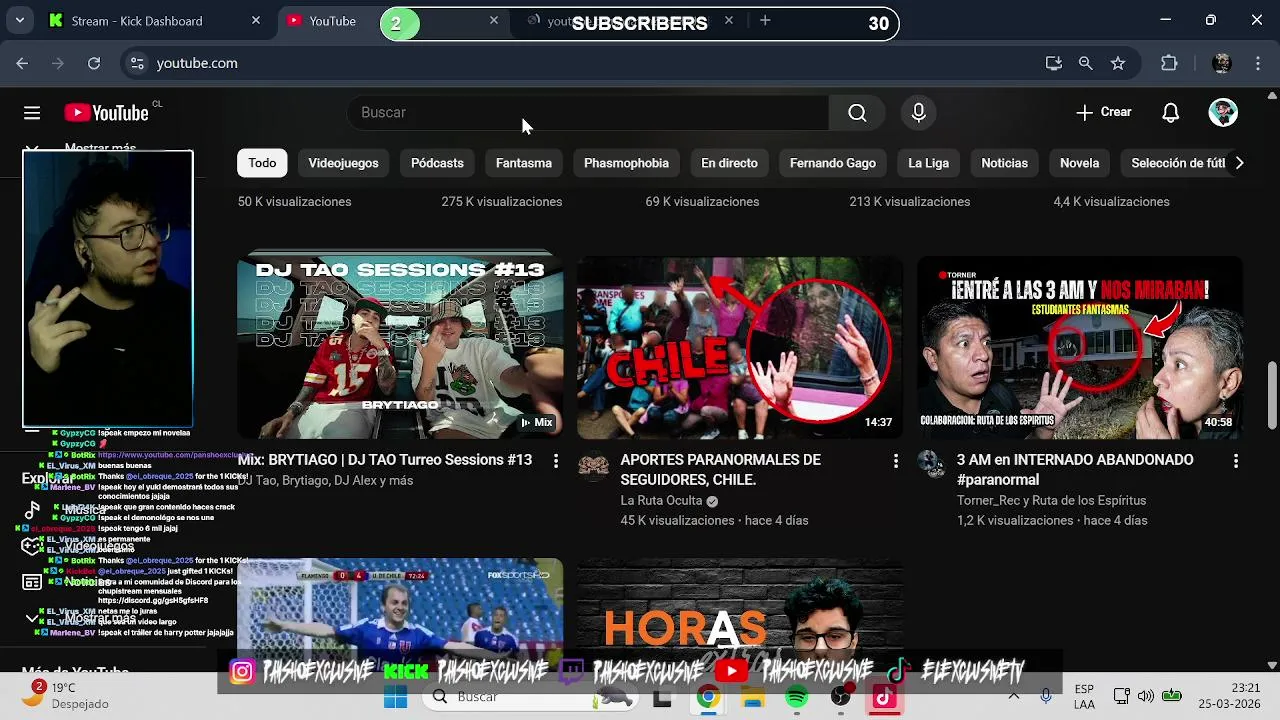Bookmark this page with the star
1280x720 pixels.
coord(1118,63)
